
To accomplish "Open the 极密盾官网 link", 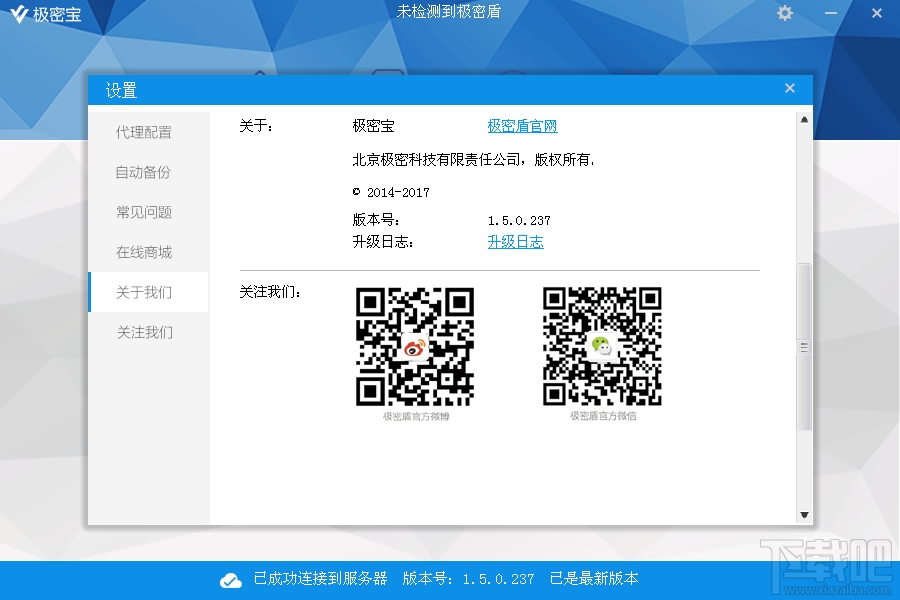I will 522,126.
